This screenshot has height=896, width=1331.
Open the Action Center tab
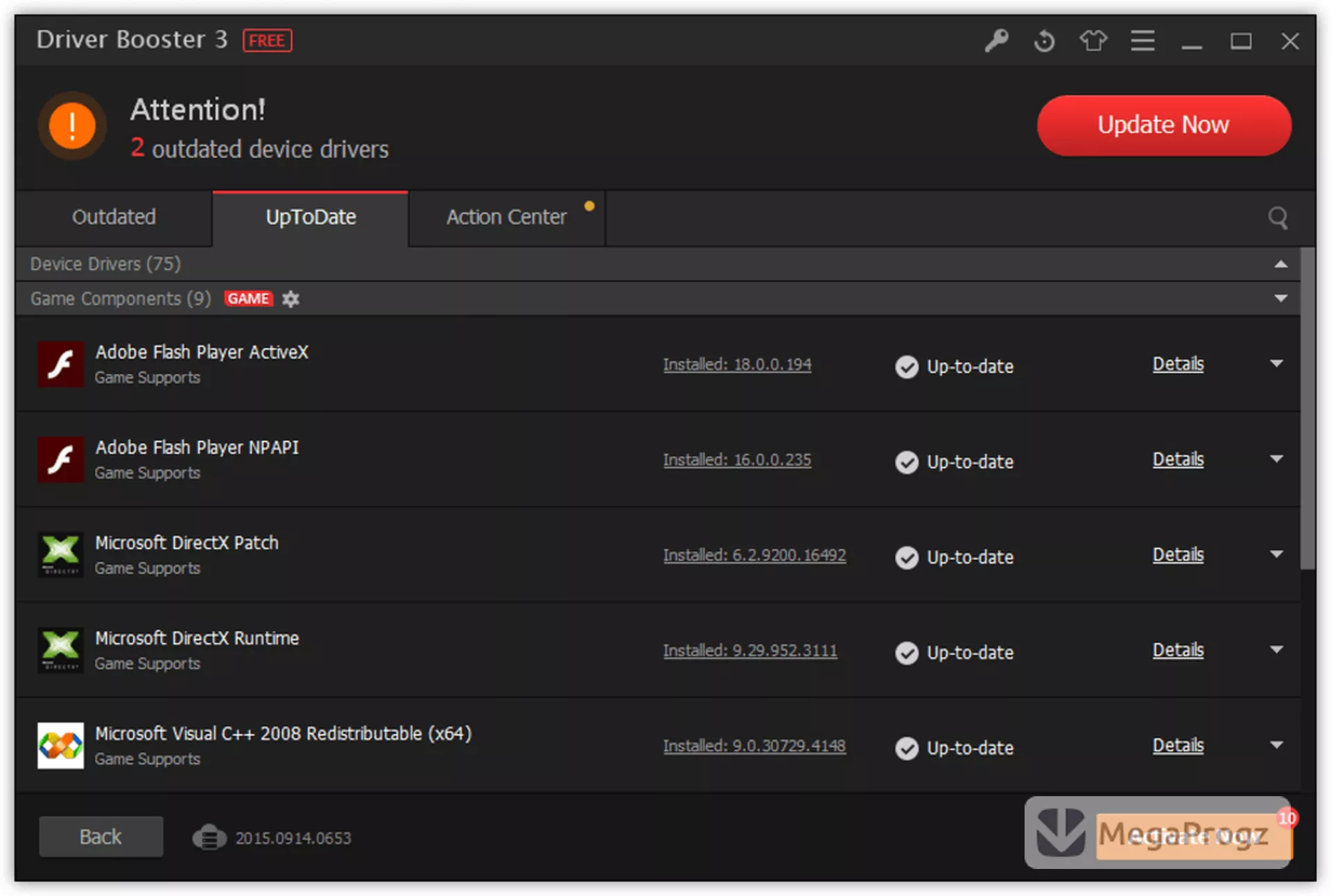(507, 218)
